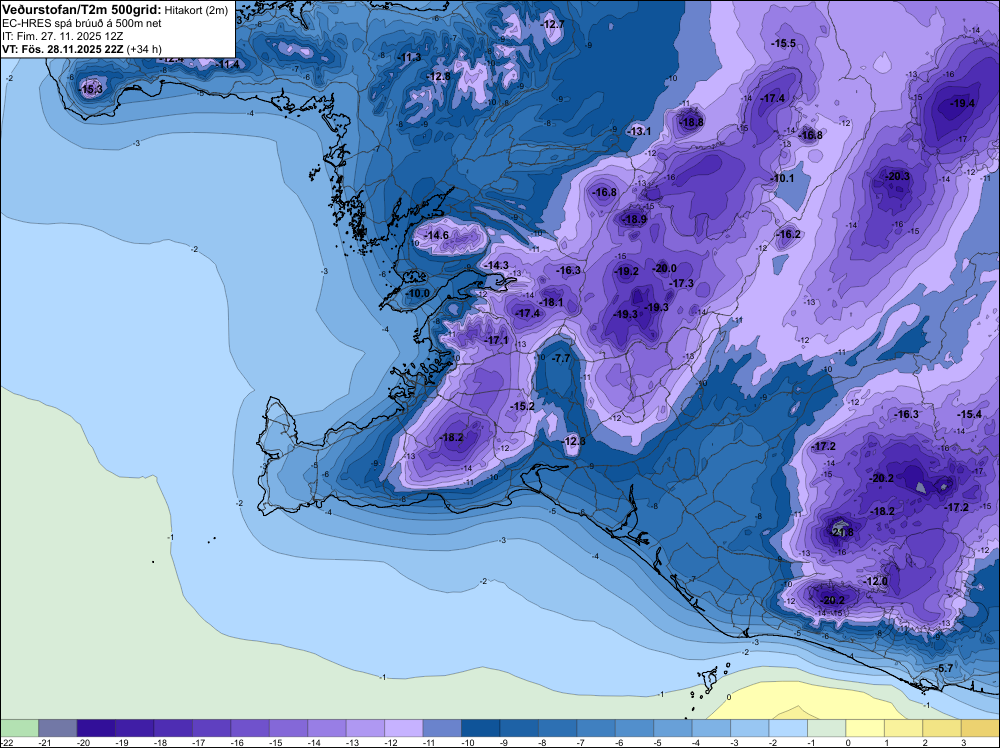
Task: Click the -15.5 temperature value
Action: pyautogui.click(x=784, y=43)
